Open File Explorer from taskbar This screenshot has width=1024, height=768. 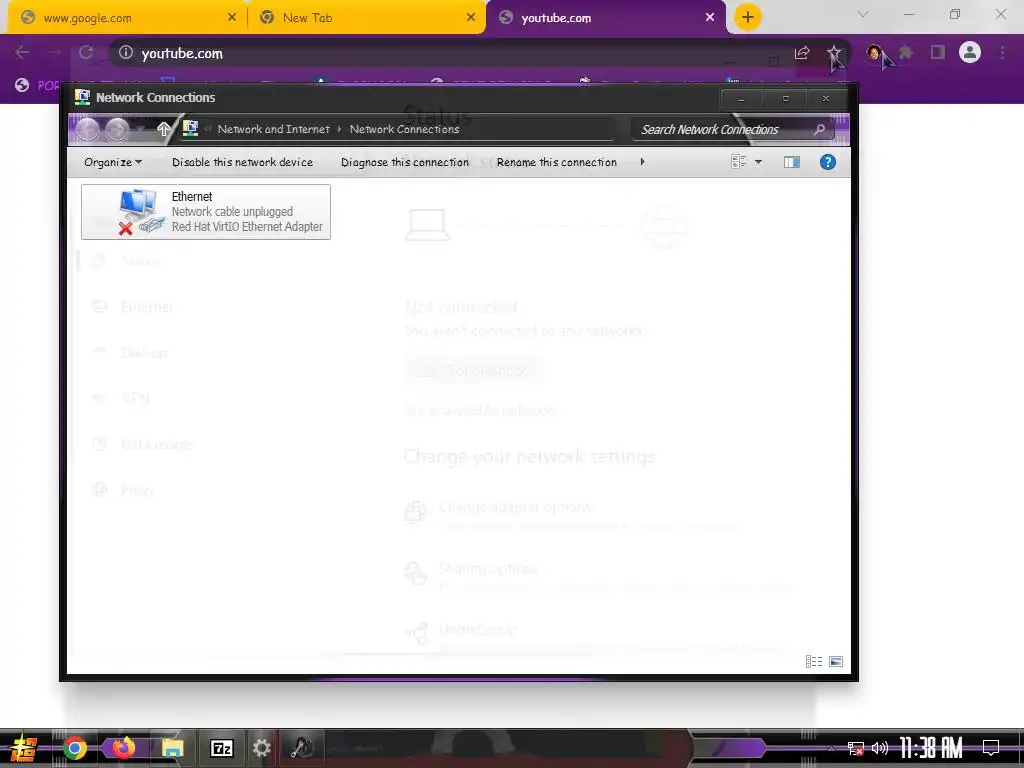(x=172, y=748)
